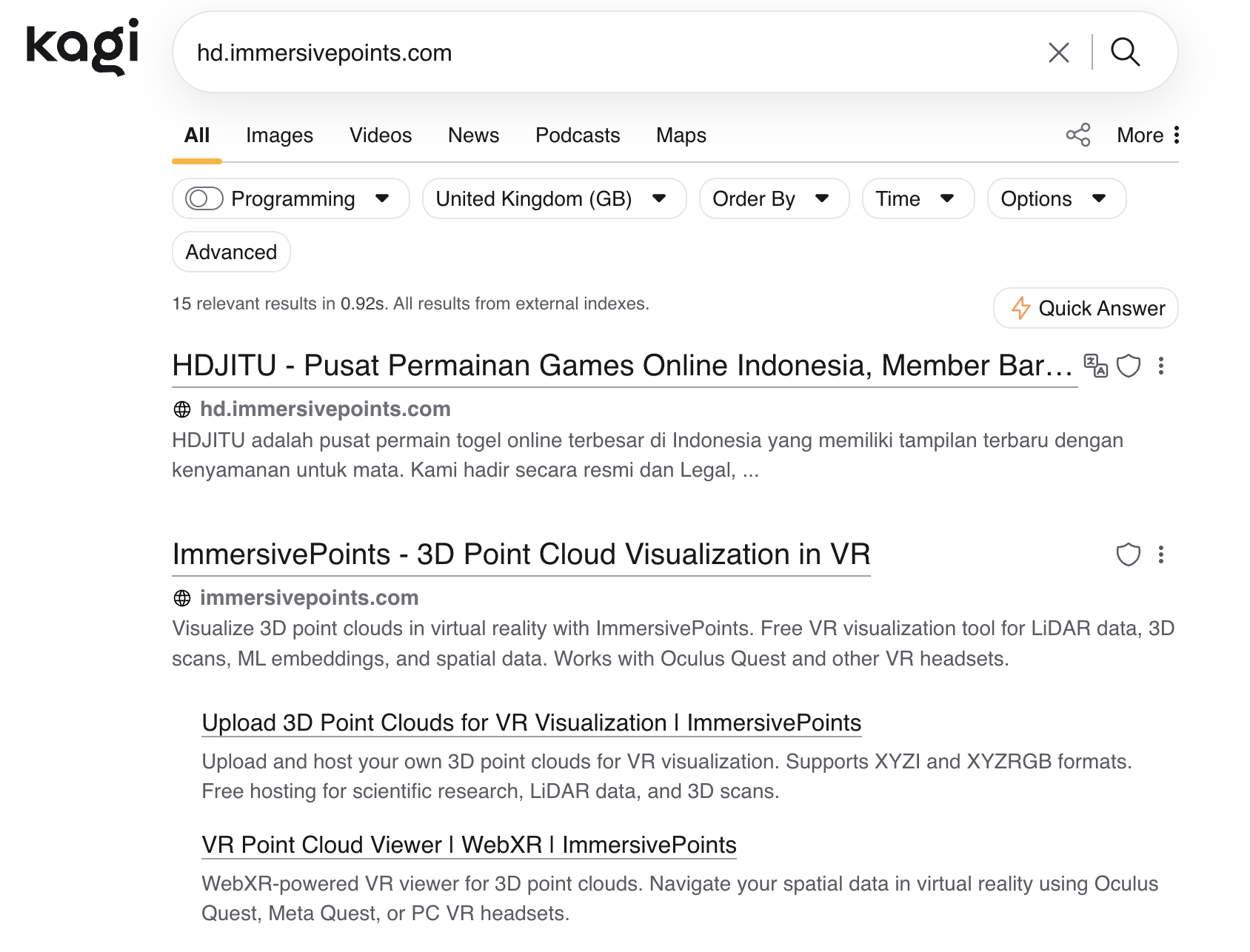Switch to the Maps tab
Screen dimensions: 1250x952
pos(681,135)
